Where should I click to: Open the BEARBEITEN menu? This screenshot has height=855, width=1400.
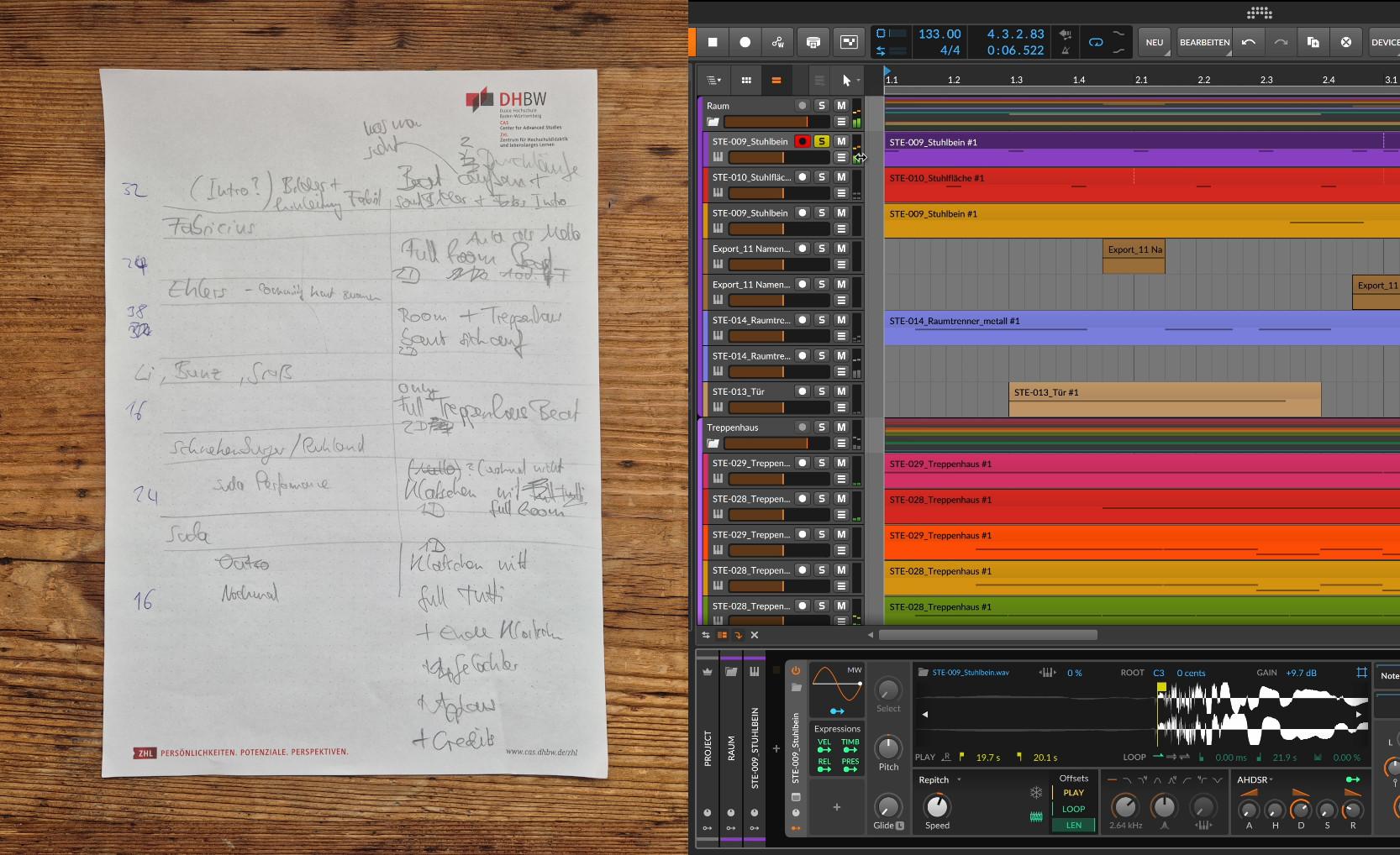pyautogui.click(x=1203, y=42)
